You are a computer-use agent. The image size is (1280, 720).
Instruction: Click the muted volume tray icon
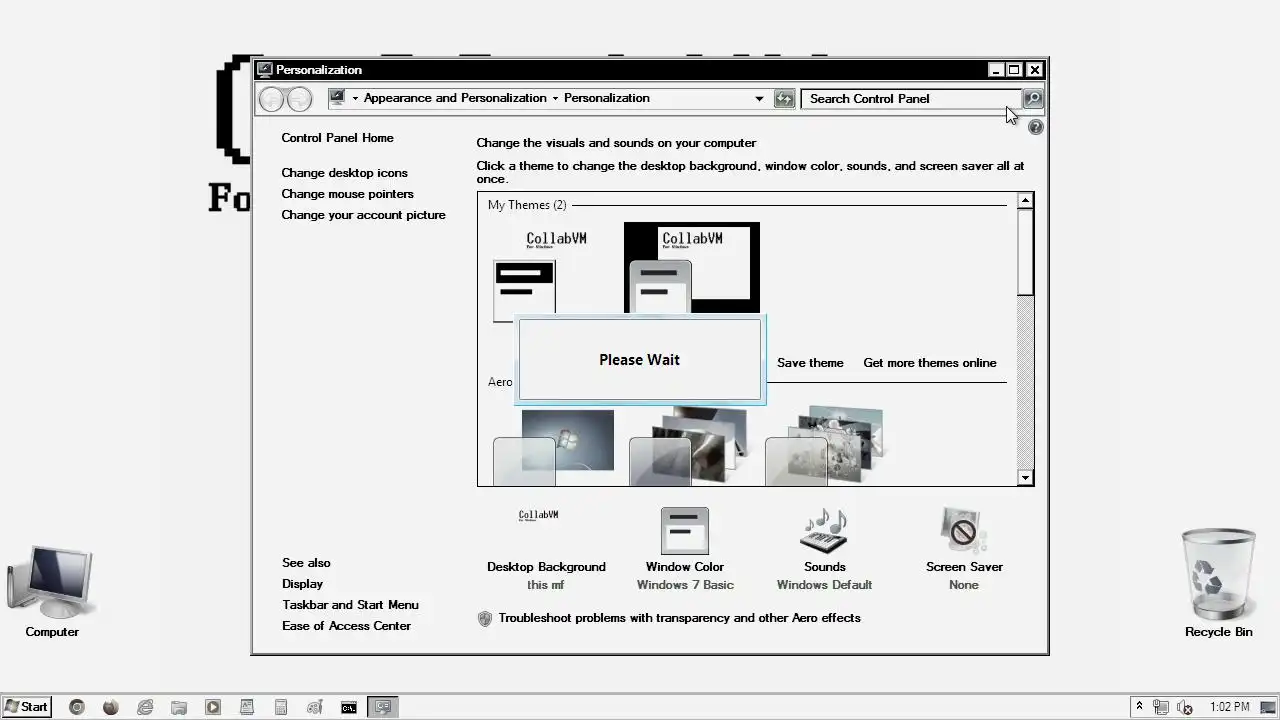[x=1184, y=707]
